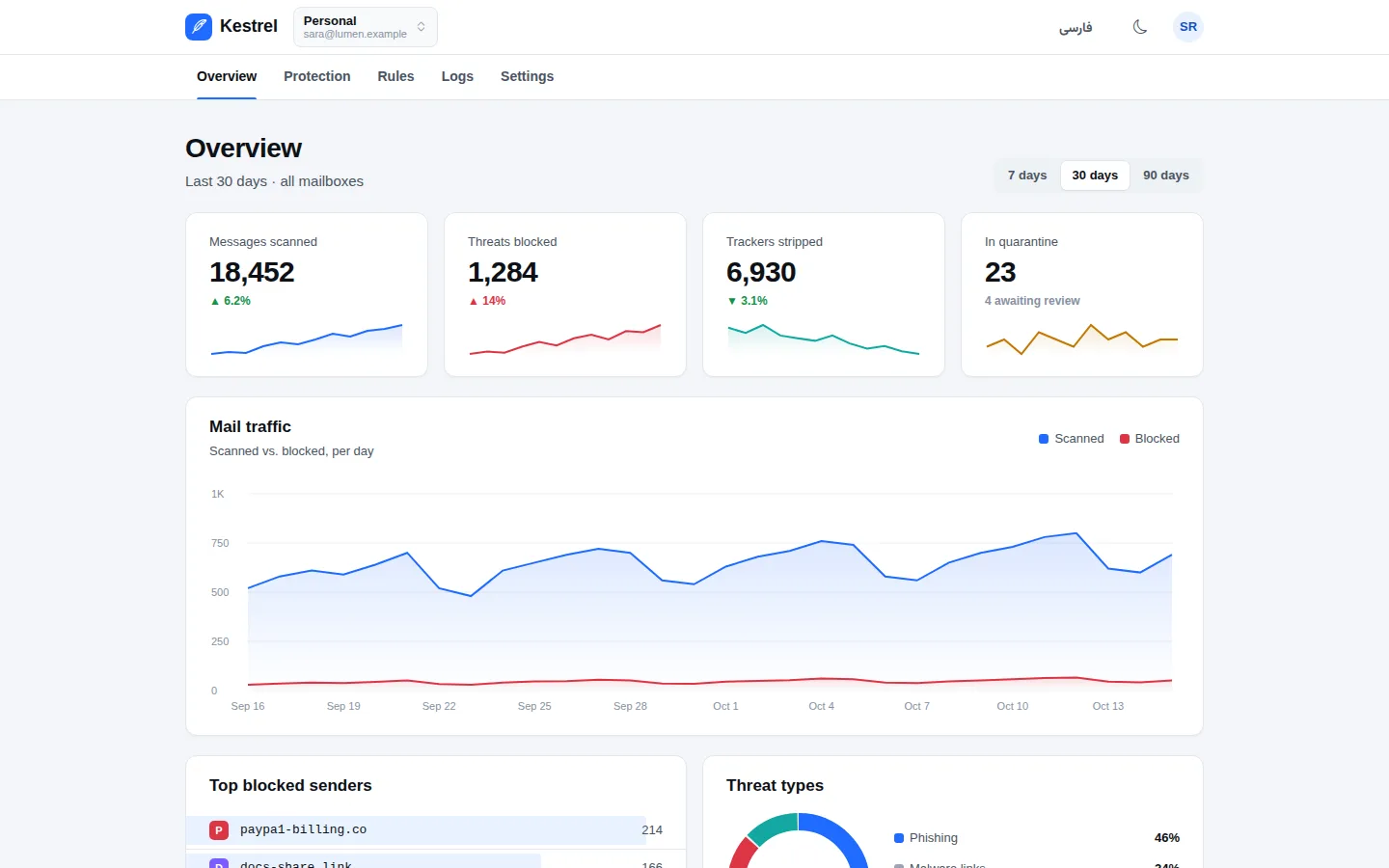Screen dimensions: 1389x868
Task: Click the '4 awaiting review' text
Action: 1032,301
